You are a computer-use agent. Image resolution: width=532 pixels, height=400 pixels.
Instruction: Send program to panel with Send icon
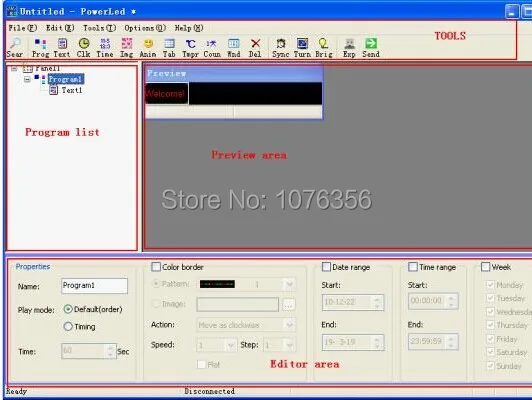click(x=371, y=47)
